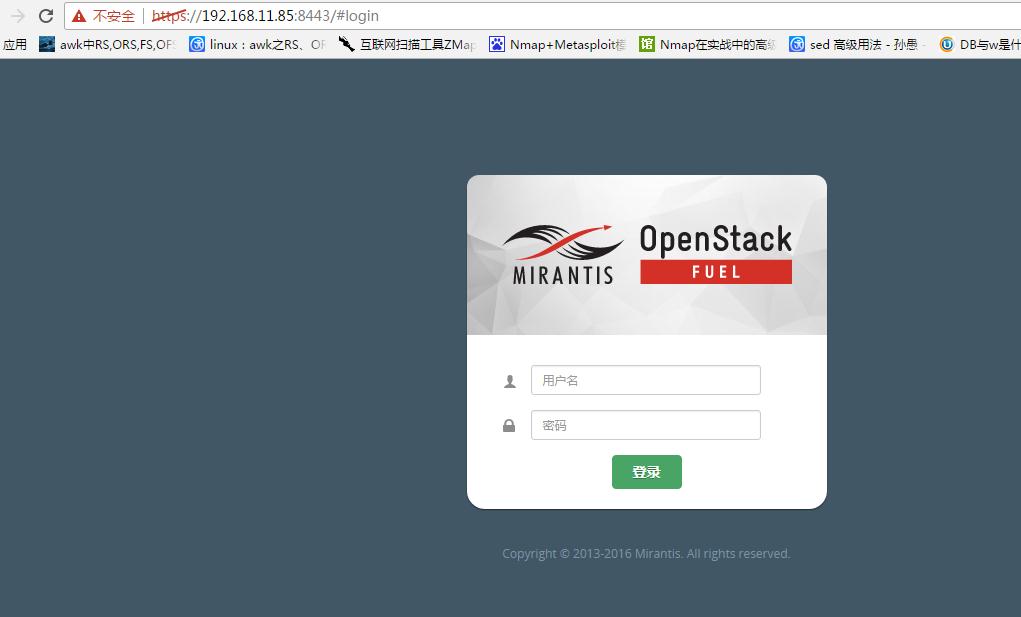Click the linux awk bookmark favicon

197,44
